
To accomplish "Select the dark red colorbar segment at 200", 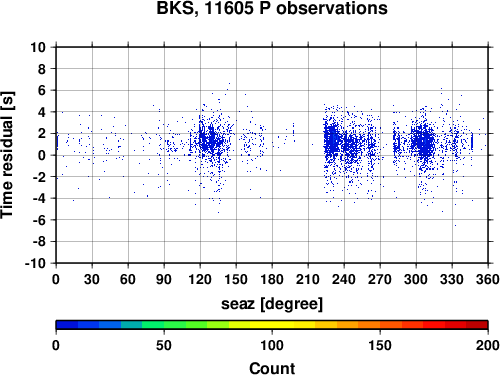I will [477, 325].
